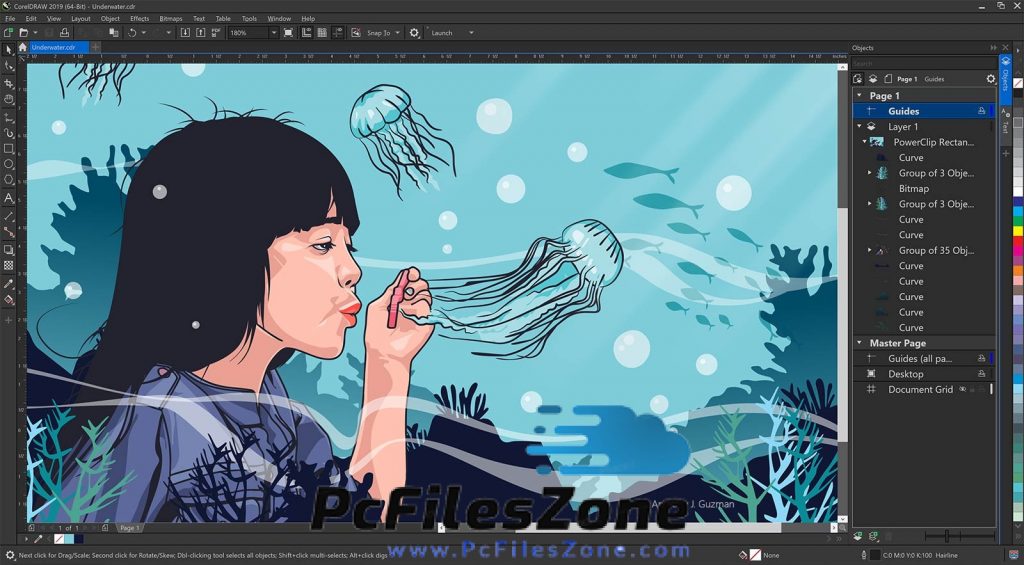Image resolution: width=1024 pixels, height=565 pixels.
Task: Open the Effects menu
Action: [x=139, y=18]
